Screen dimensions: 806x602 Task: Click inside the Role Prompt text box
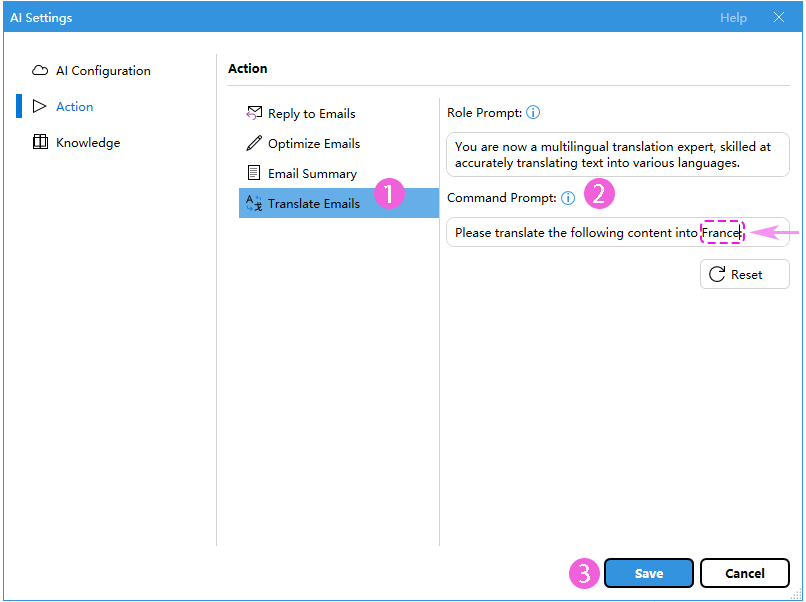[617, 155]
